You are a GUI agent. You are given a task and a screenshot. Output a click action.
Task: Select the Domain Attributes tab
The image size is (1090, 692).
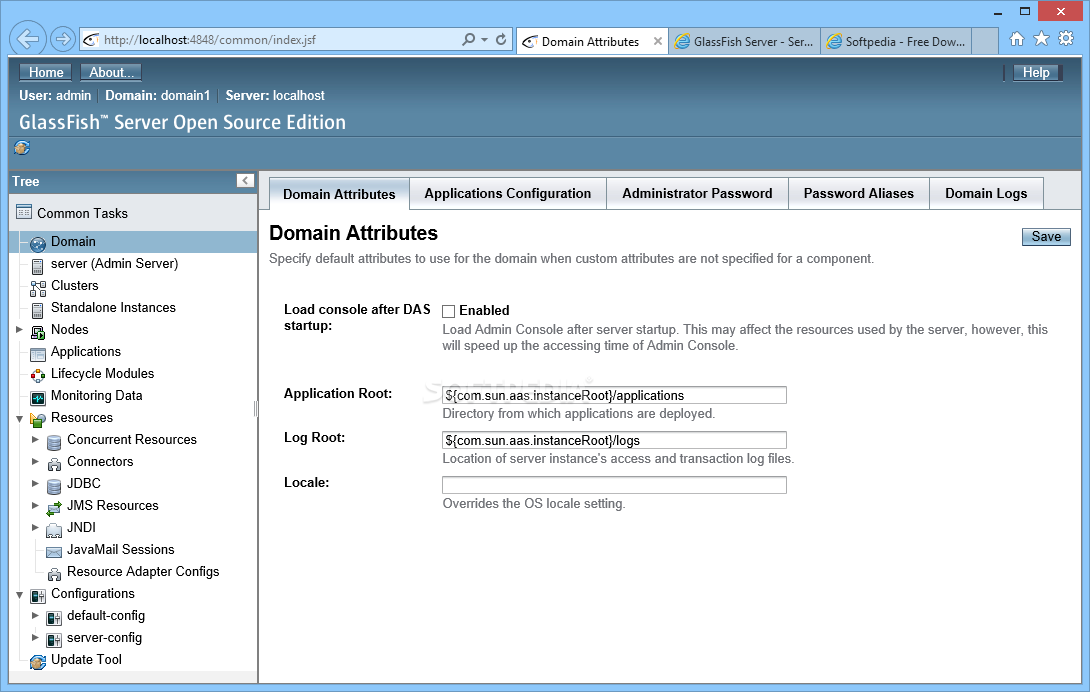[x=339, y=194]
